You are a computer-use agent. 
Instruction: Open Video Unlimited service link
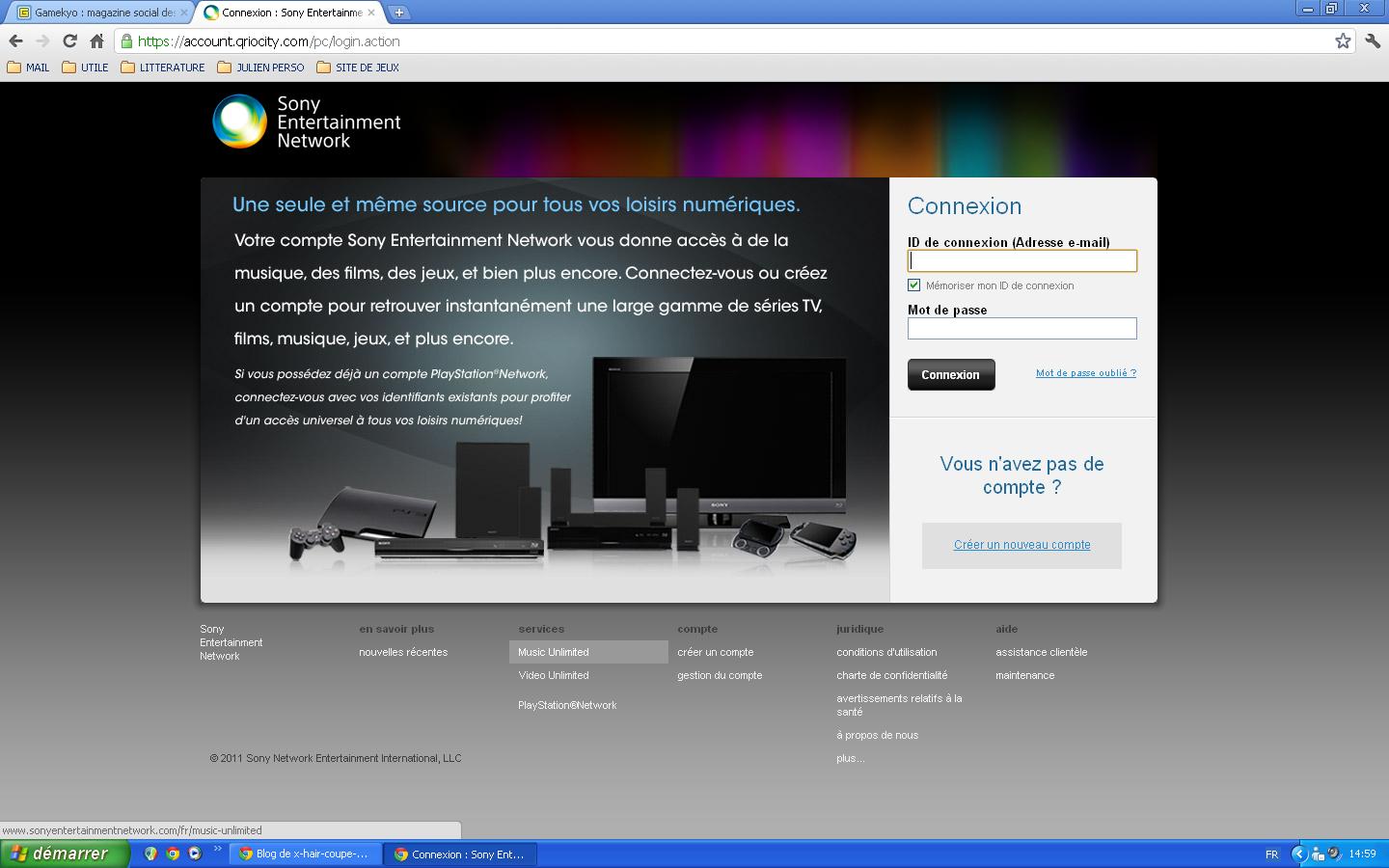[x=554, y=675]
